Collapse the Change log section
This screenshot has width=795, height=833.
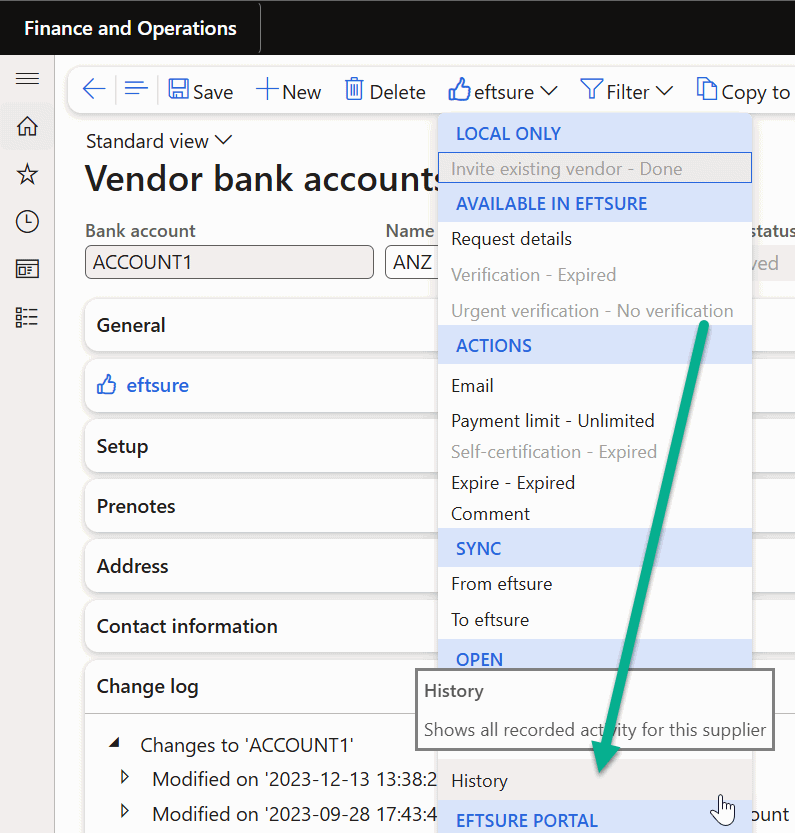pyautogui.click(x=250, y=686)
